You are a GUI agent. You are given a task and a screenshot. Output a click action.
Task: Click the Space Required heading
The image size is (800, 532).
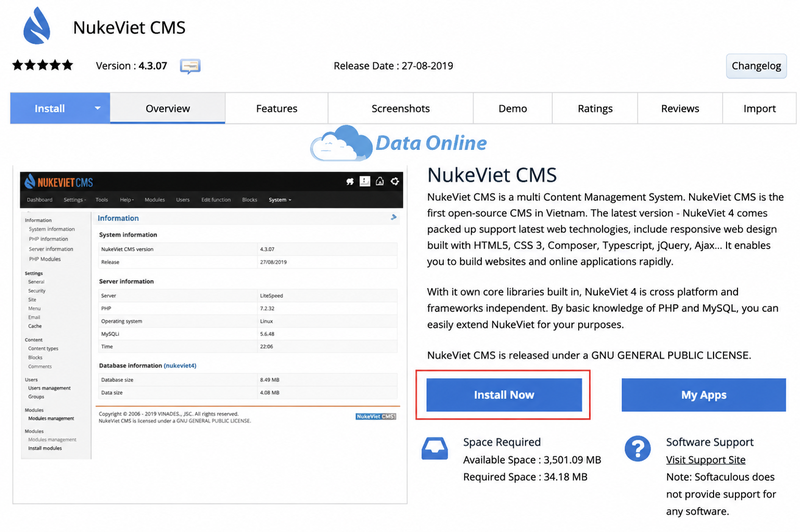pos(502,442)
